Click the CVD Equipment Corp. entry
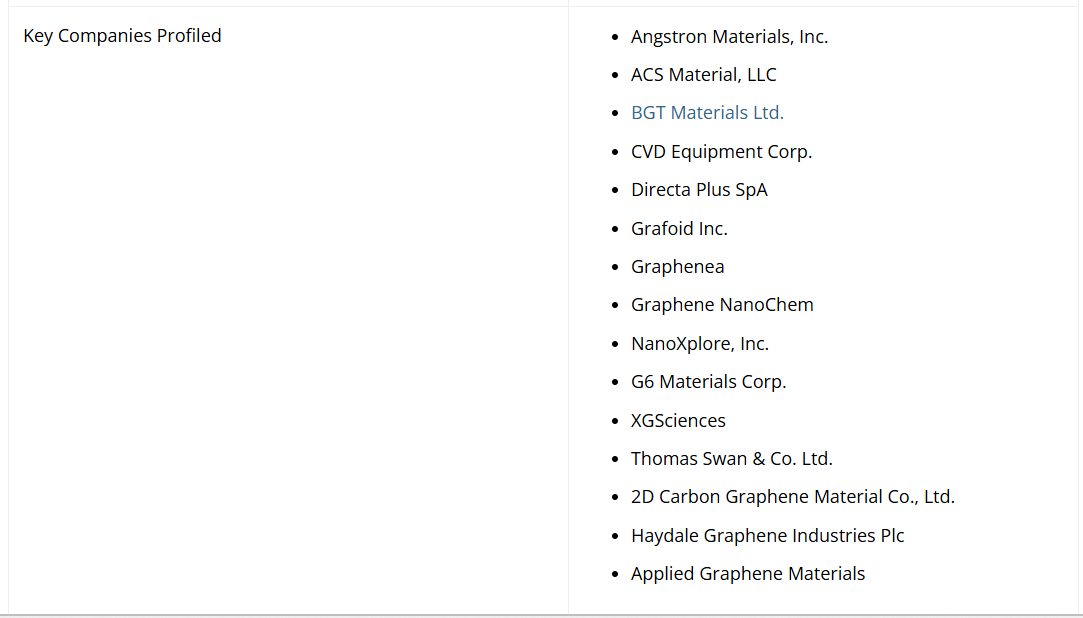 tap(721, 152)
